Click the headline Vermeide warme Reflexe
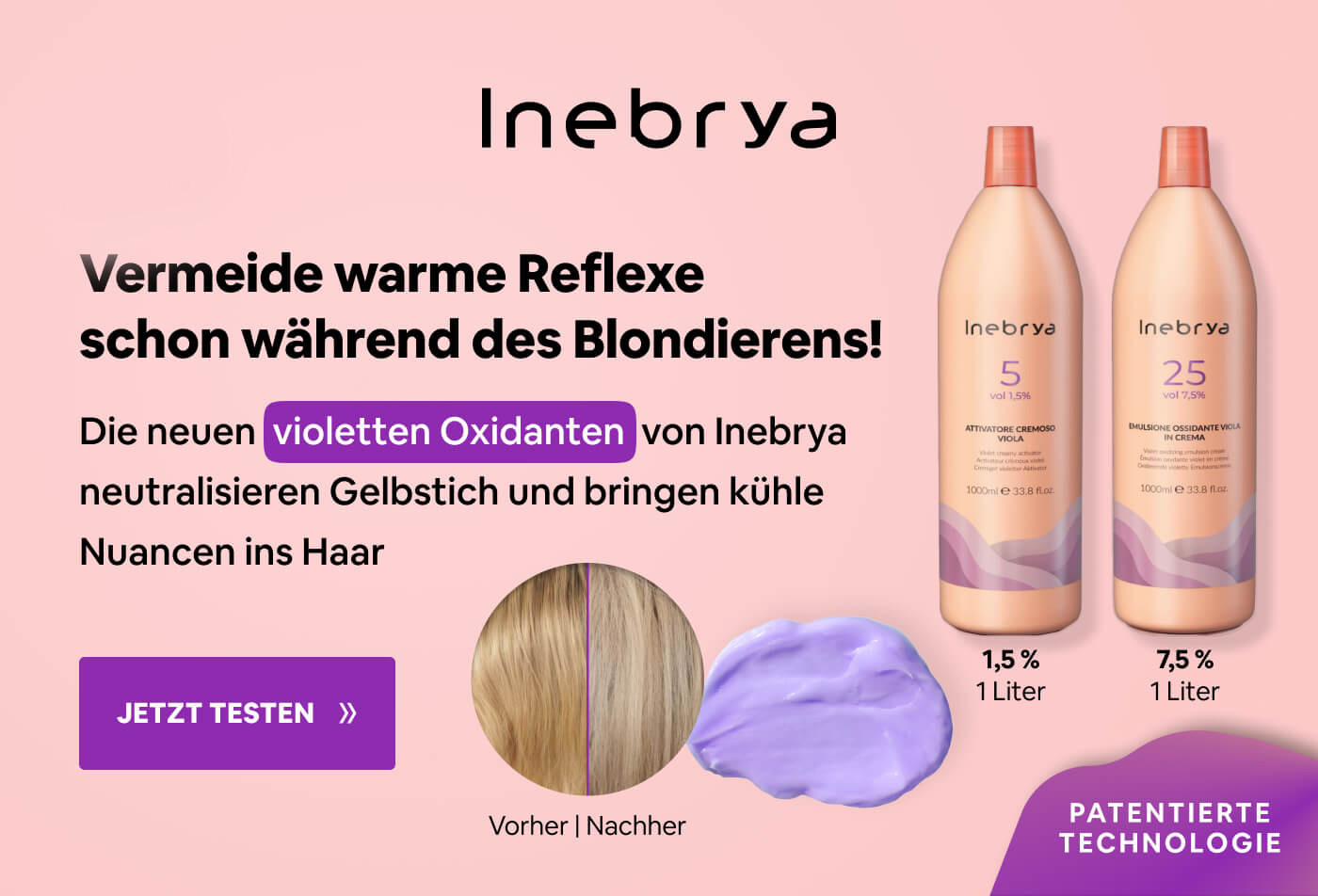The width and height of the screenshot is (1318, 896). 392,274
